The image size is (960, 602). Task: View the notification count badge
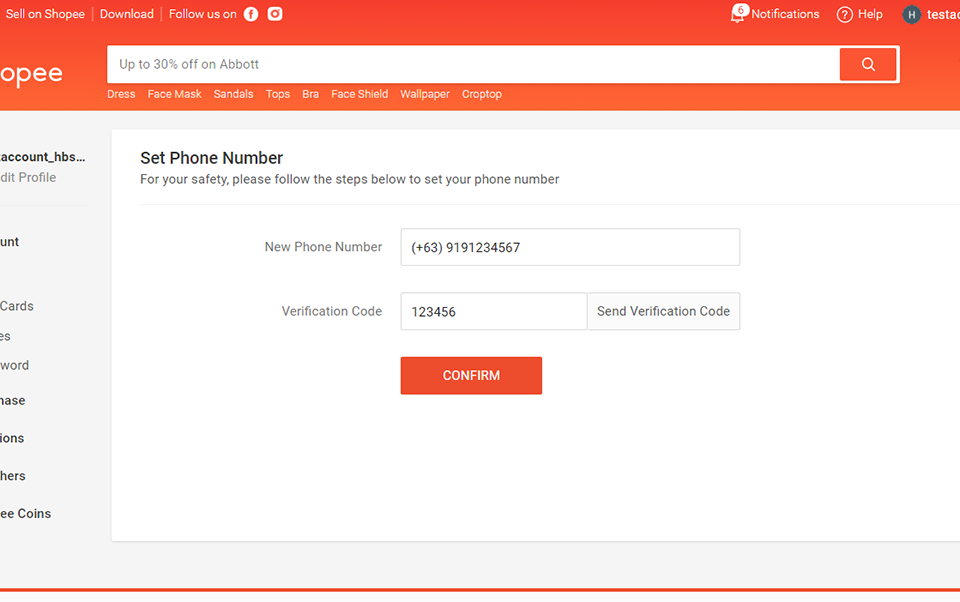tap(740, 8)
